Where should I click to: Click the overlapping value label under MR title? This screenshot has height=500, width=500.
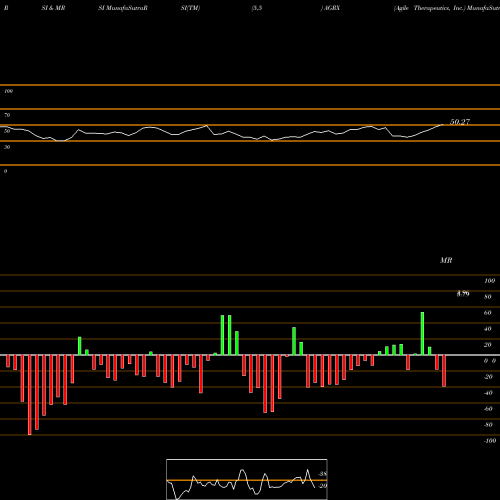coord(463,294)
